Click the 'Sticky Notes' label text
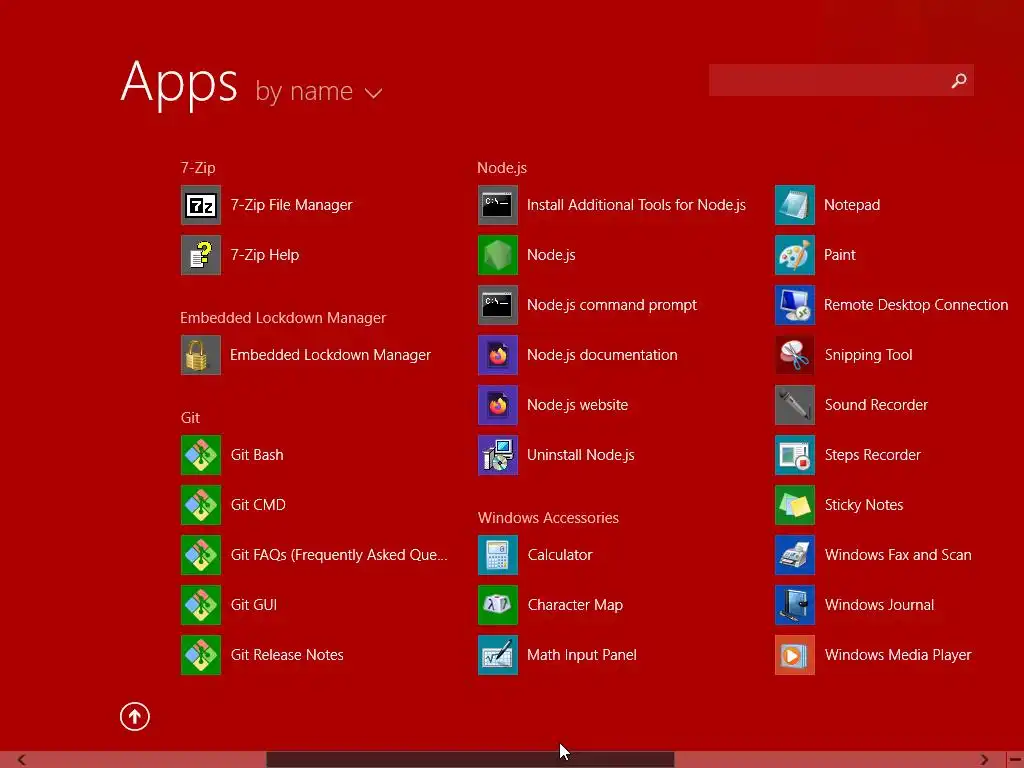This screenshot has width=1024, height=768. pyautogui.click(x=864, y=505)
